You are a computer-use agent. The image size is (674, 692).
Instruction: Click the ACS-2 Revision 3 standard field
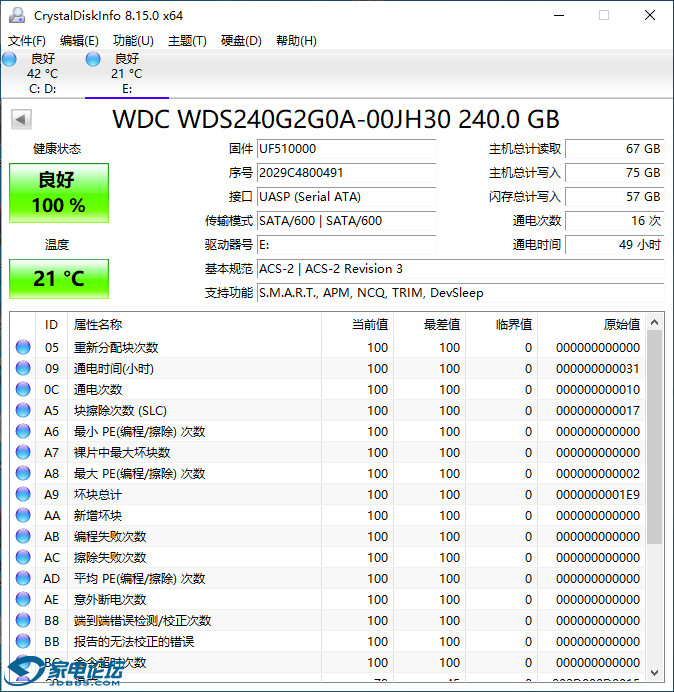pos(461,269)
